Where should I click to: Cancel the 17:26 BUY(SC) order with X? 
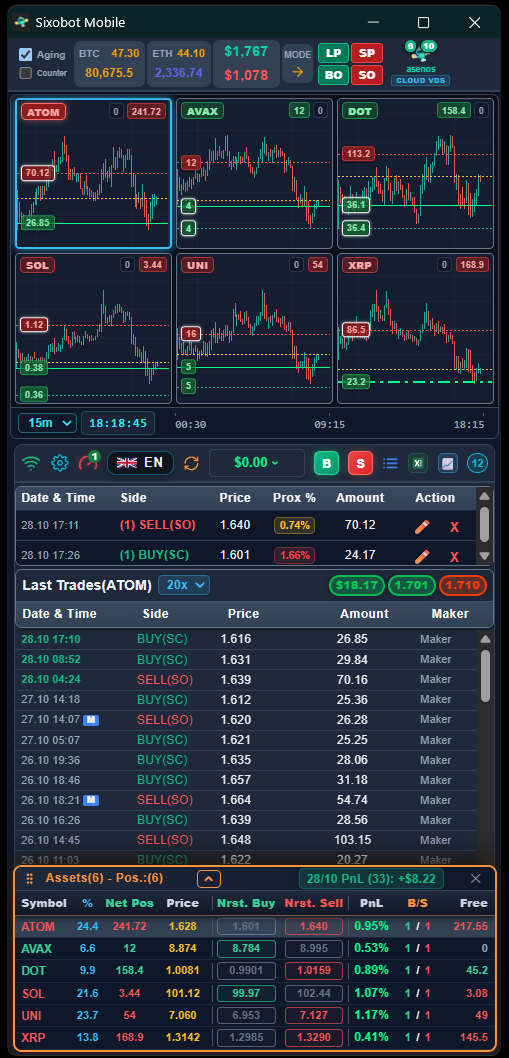coord(454,557)
